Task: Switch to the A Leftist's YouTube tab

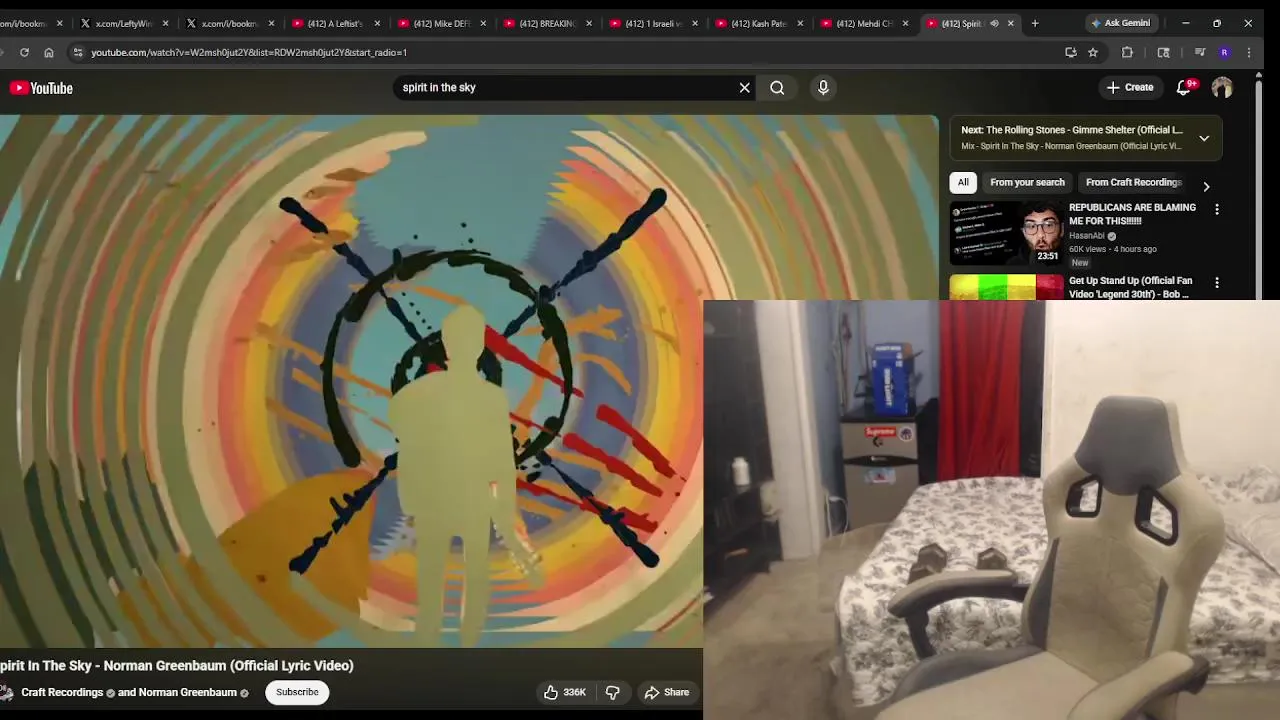Action: [335, 23]
